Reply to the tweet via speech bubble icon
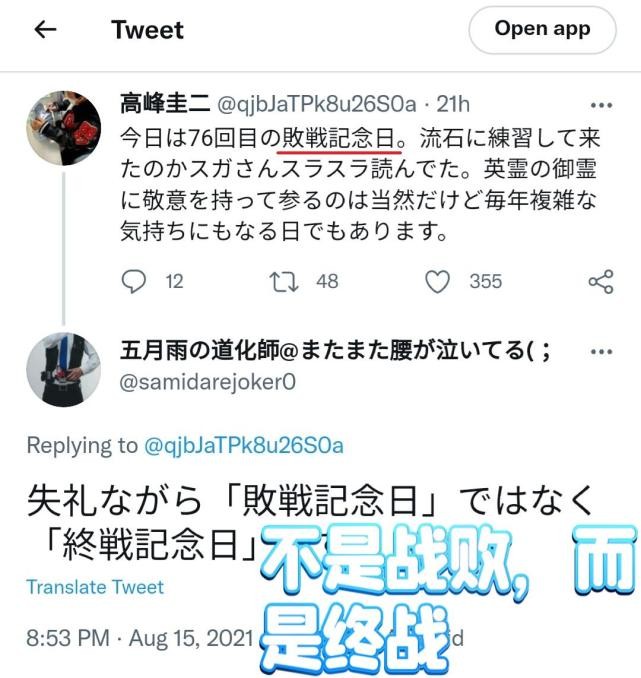Image resolution: width=641 pixels, height=678 pixels. 134,281
